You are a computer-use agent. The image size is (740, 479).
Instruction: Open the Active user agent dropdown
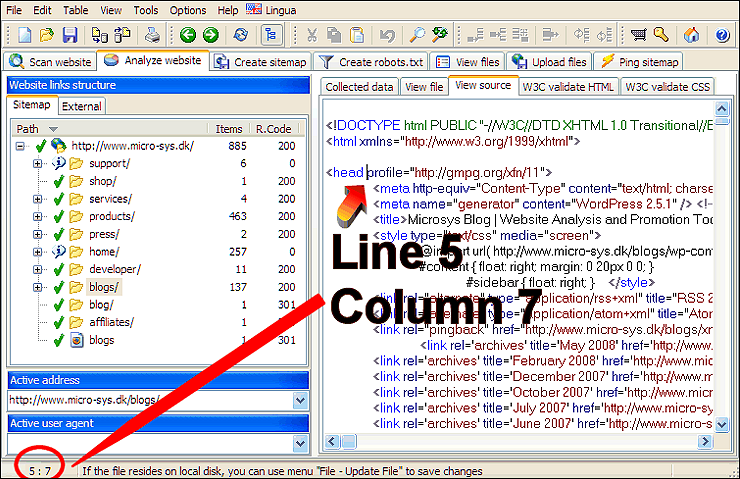pyautogui.click(x=300, y=444)
